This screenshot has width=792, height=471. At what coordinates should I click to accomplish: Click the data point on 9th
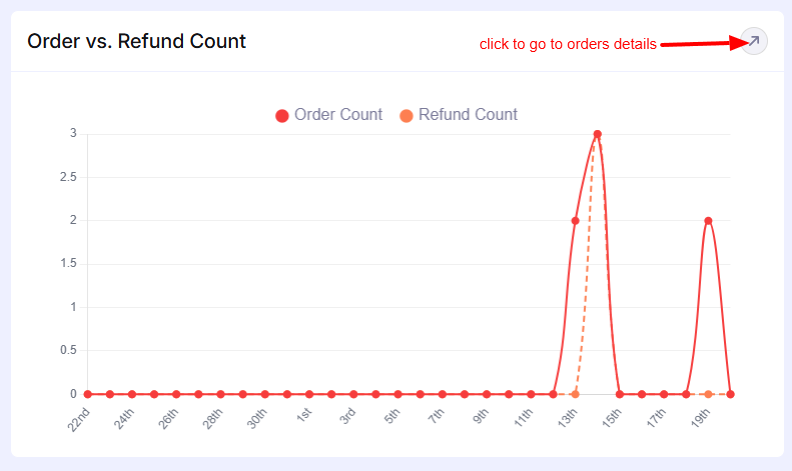[487, 394]
